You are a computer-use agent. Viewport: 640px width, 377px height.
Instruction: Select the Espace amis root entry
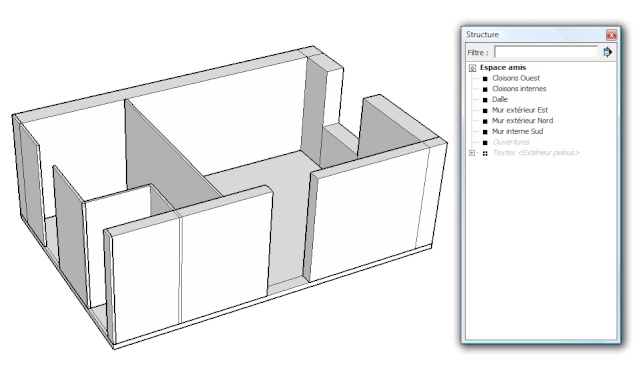coord(503,67)
